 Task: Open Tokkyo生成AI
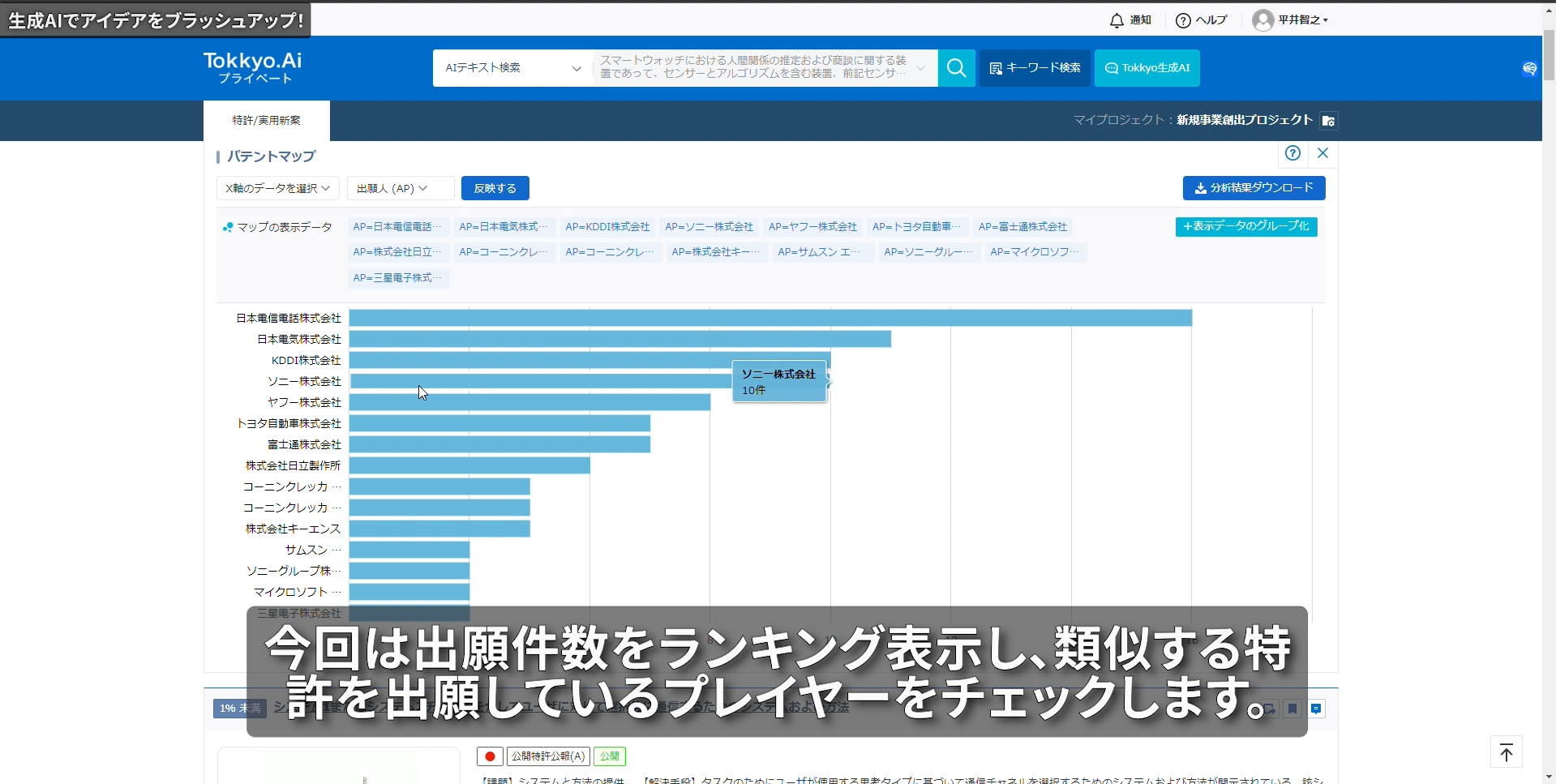pos(1147,68)
